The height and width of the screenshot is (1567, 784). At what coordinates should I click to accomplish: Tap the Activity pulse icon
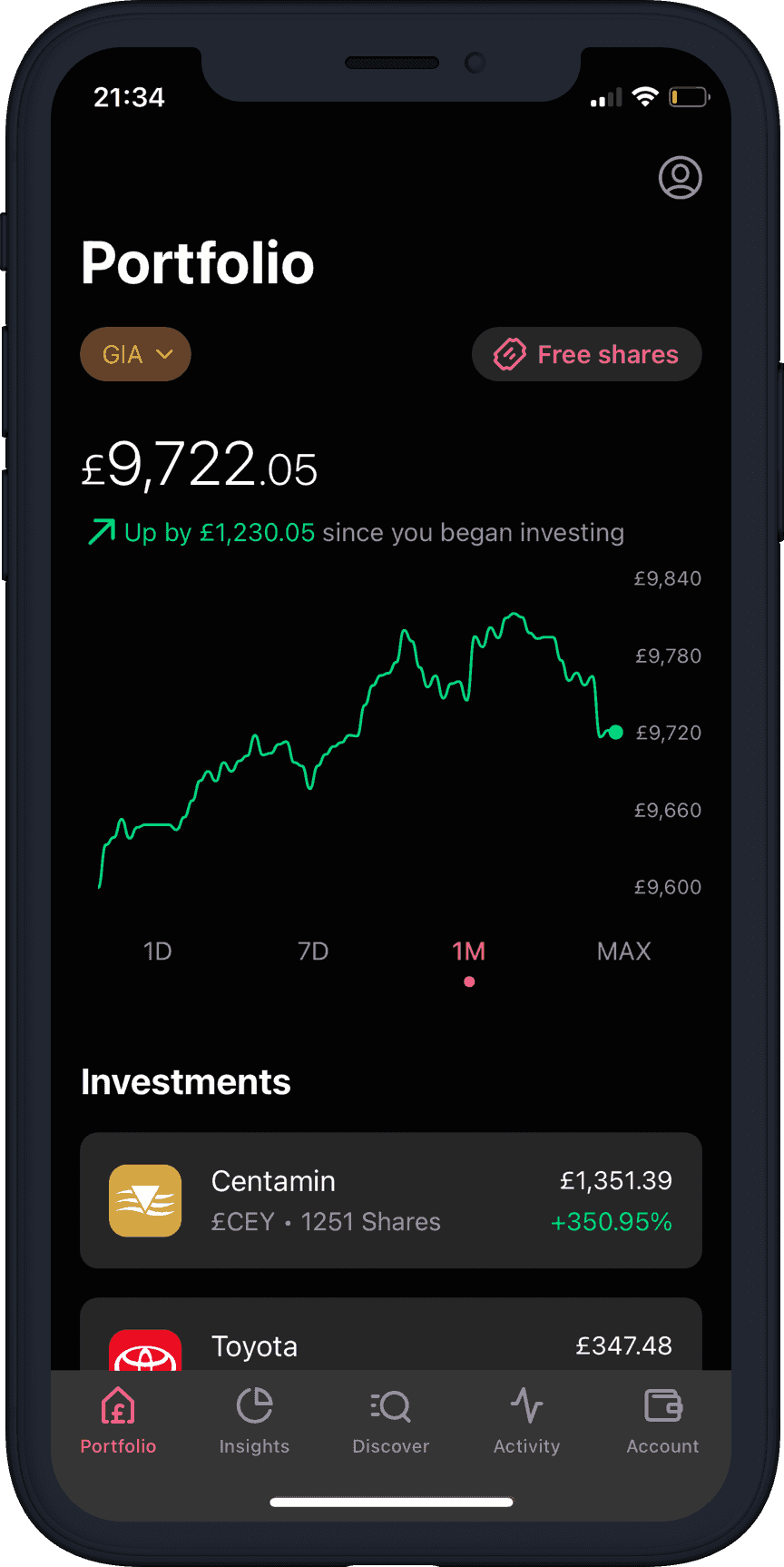click(526, 1405)
